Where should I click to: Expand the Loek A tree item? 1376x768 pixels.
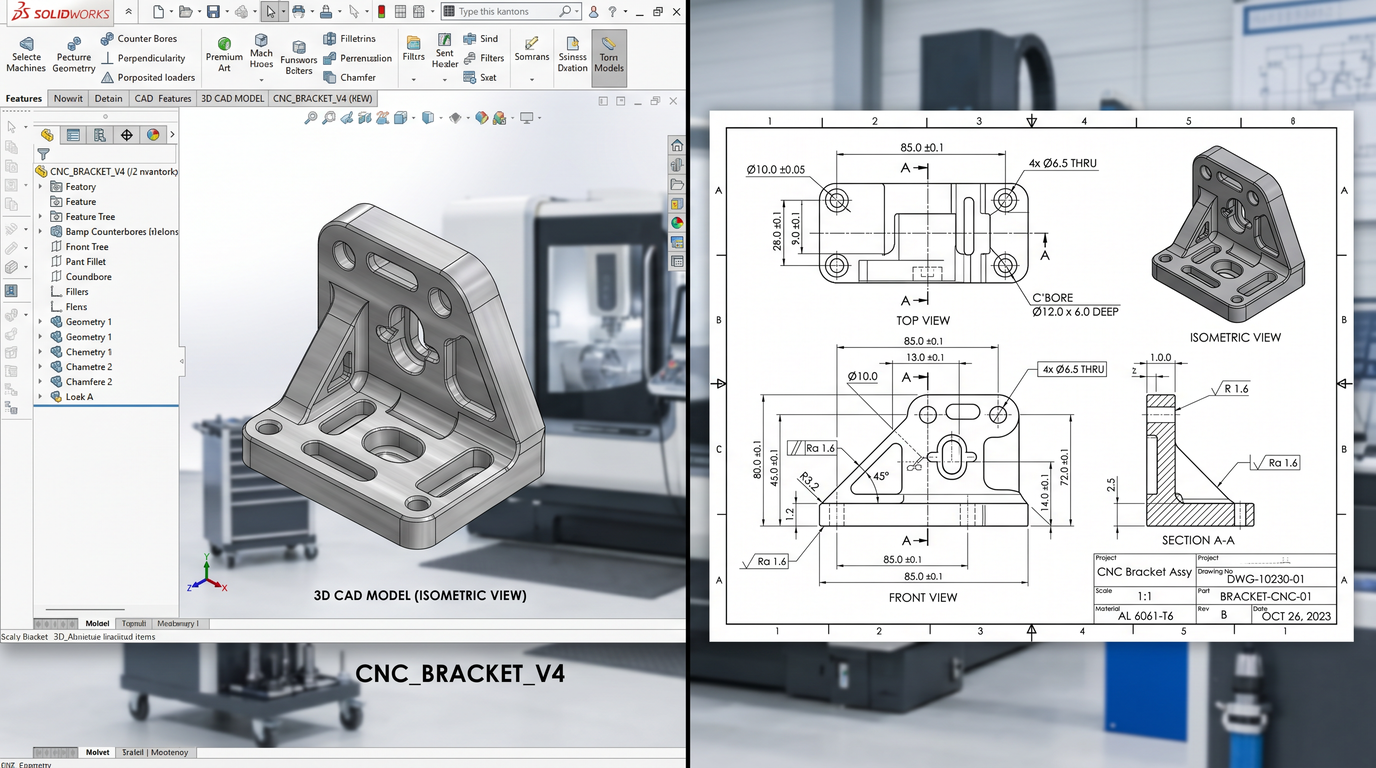tap(41, 397)
